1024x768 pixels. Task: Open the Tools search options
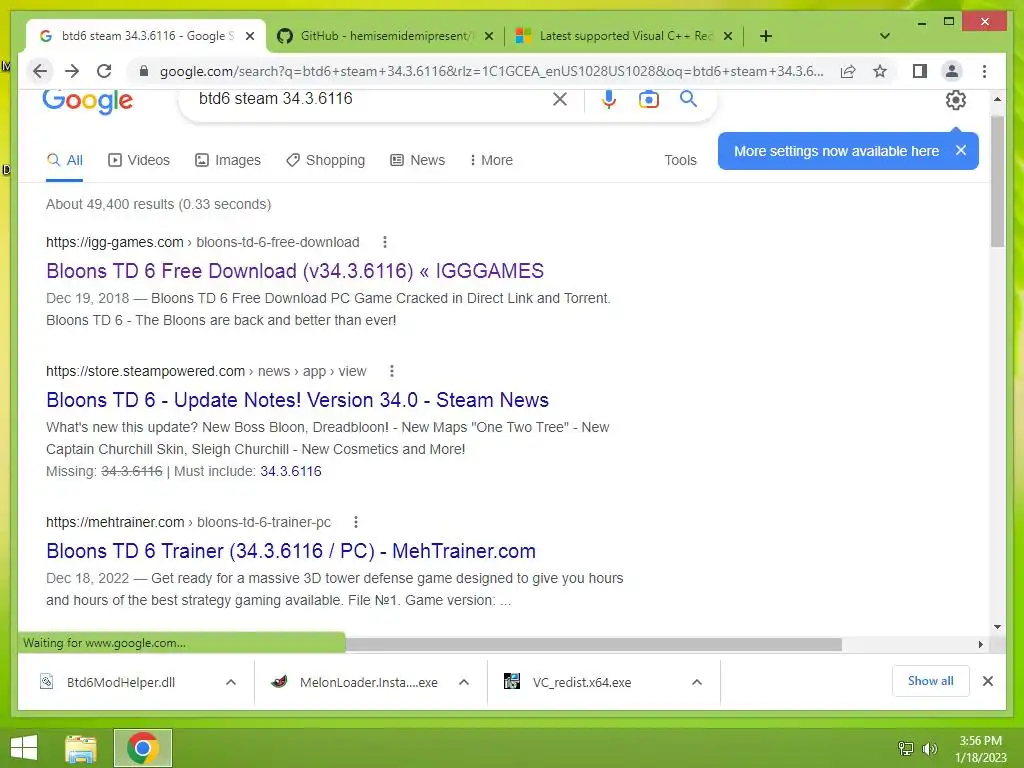[680, 160]
